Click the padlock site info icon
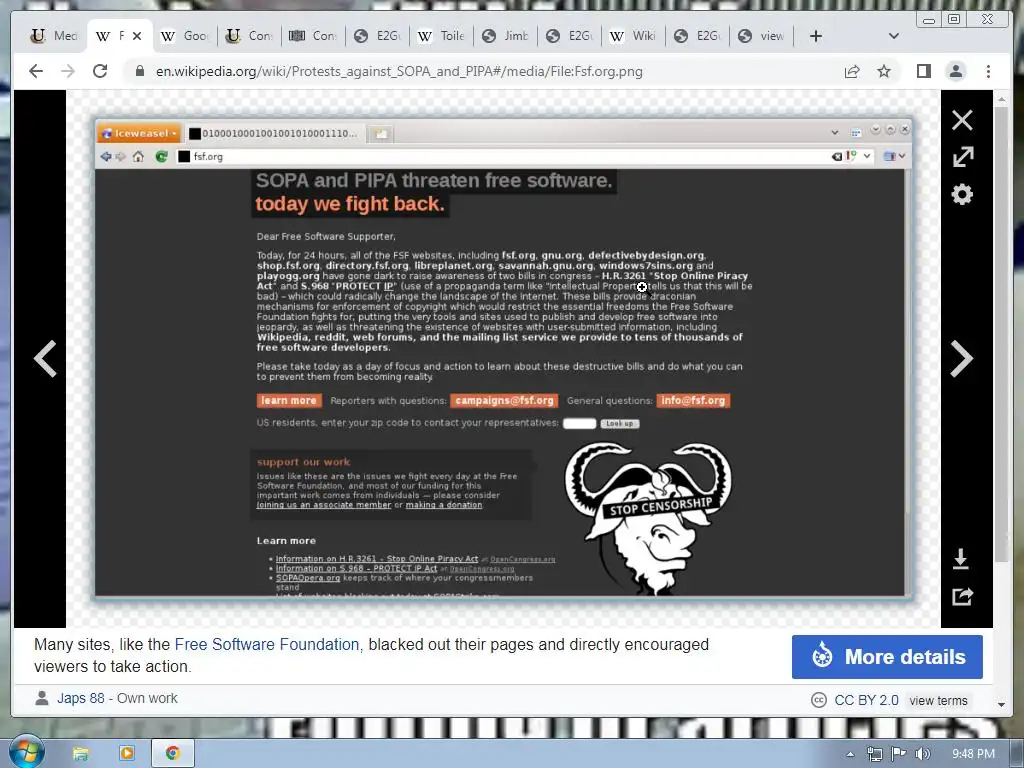 point(140,71)
